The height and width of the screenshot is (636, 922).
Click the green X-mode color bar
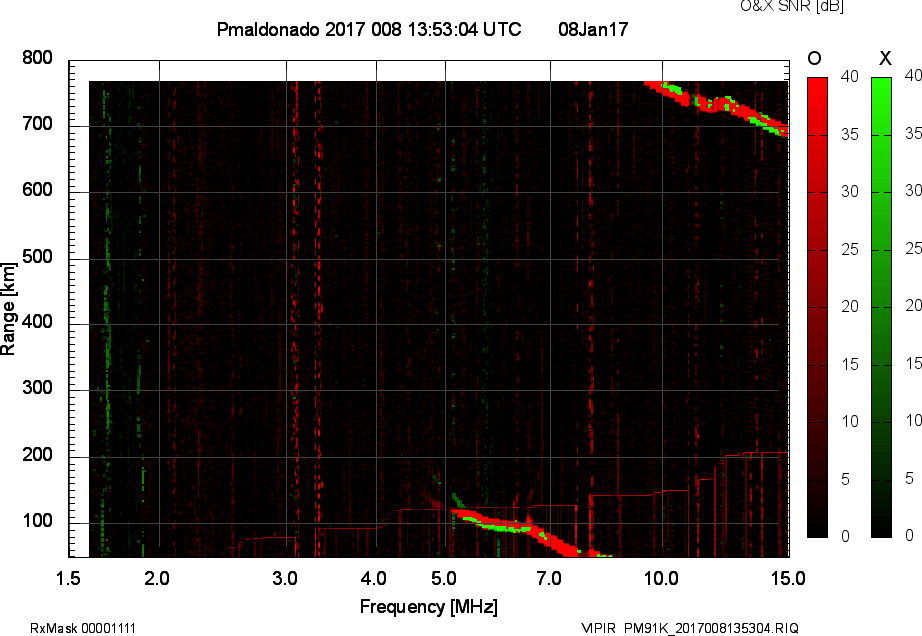[881, 307]
